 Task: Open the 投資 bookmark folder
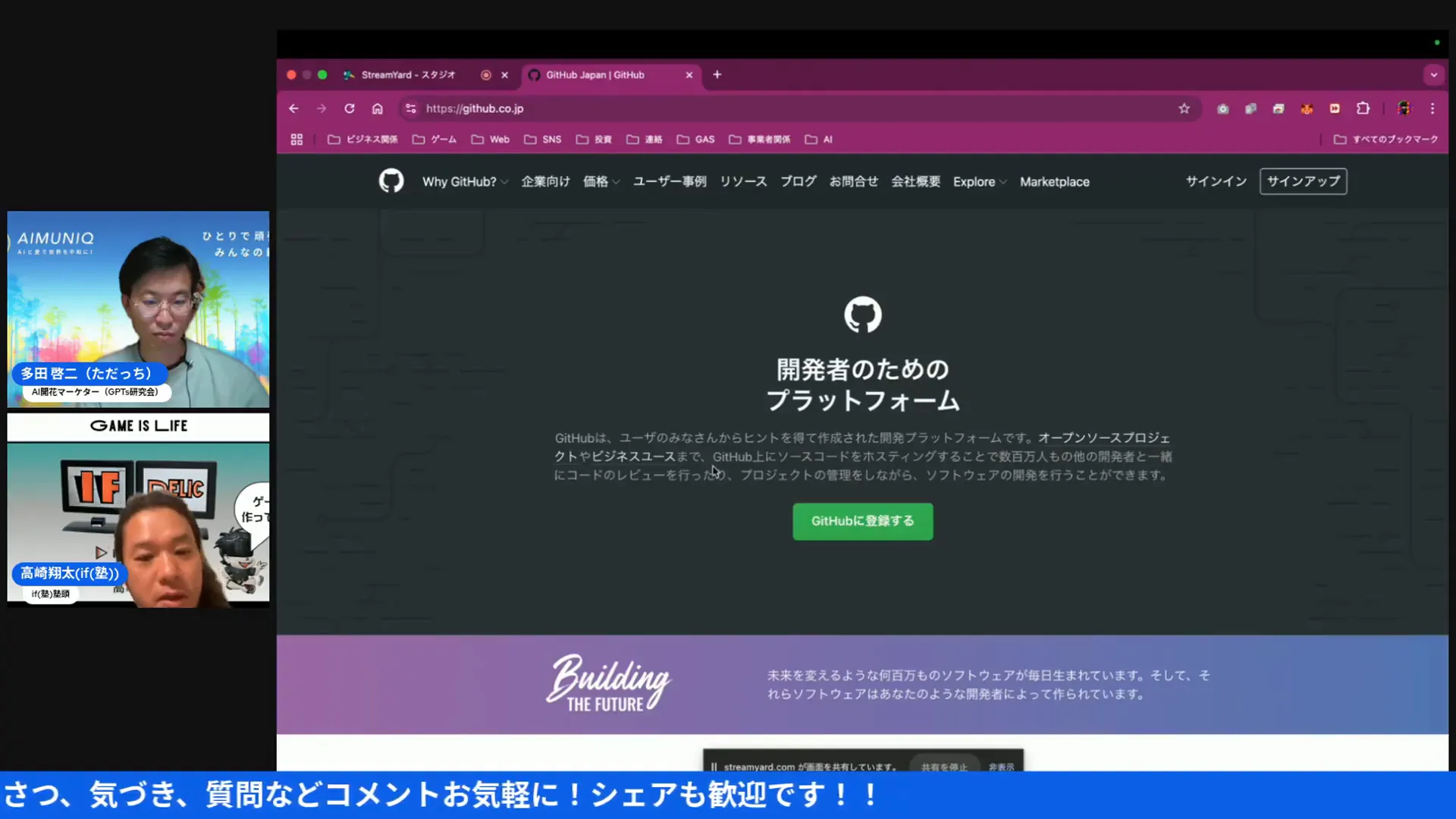[594, 140]
